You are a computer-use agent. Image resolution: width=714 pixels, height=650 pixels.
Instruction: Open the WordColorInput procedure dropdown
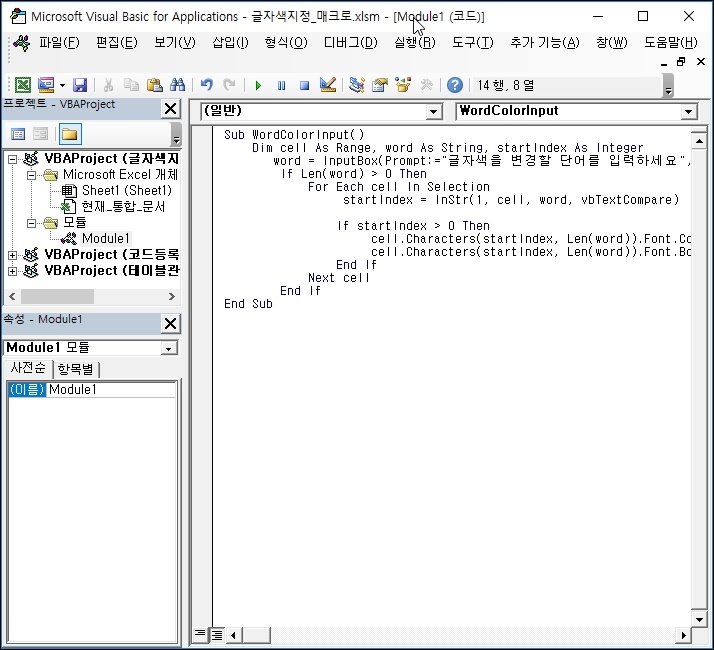click(688, 111)
